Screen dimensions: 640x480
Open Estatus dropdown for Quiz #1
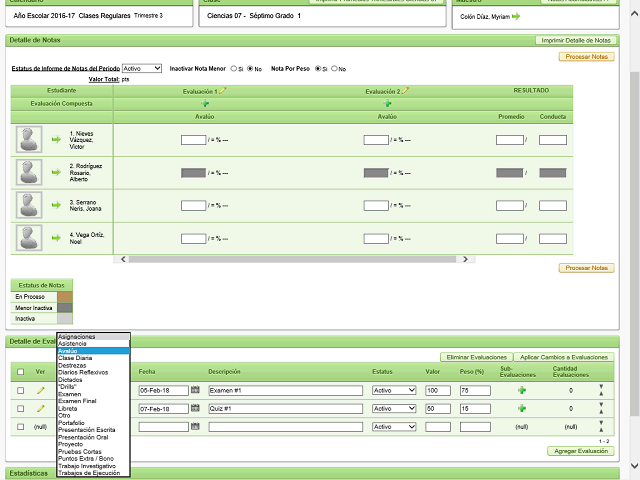394,408
